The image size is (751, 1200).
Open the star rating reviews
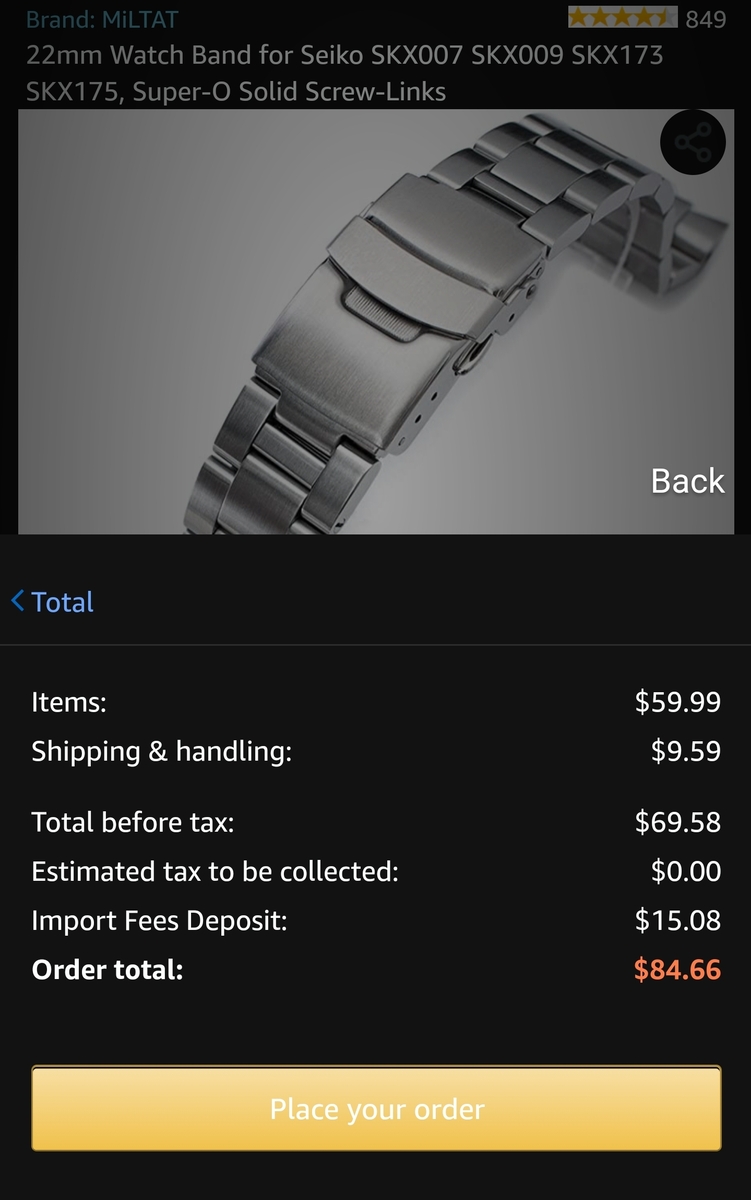point(621,18)
